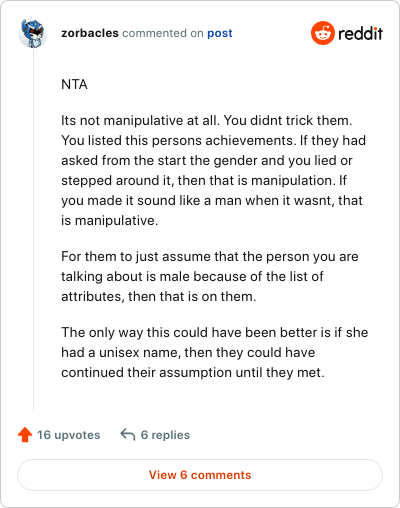Screen dimensions: 400x508
Task: Click the reddit wordmark text
Action: (x=360, y=33)
